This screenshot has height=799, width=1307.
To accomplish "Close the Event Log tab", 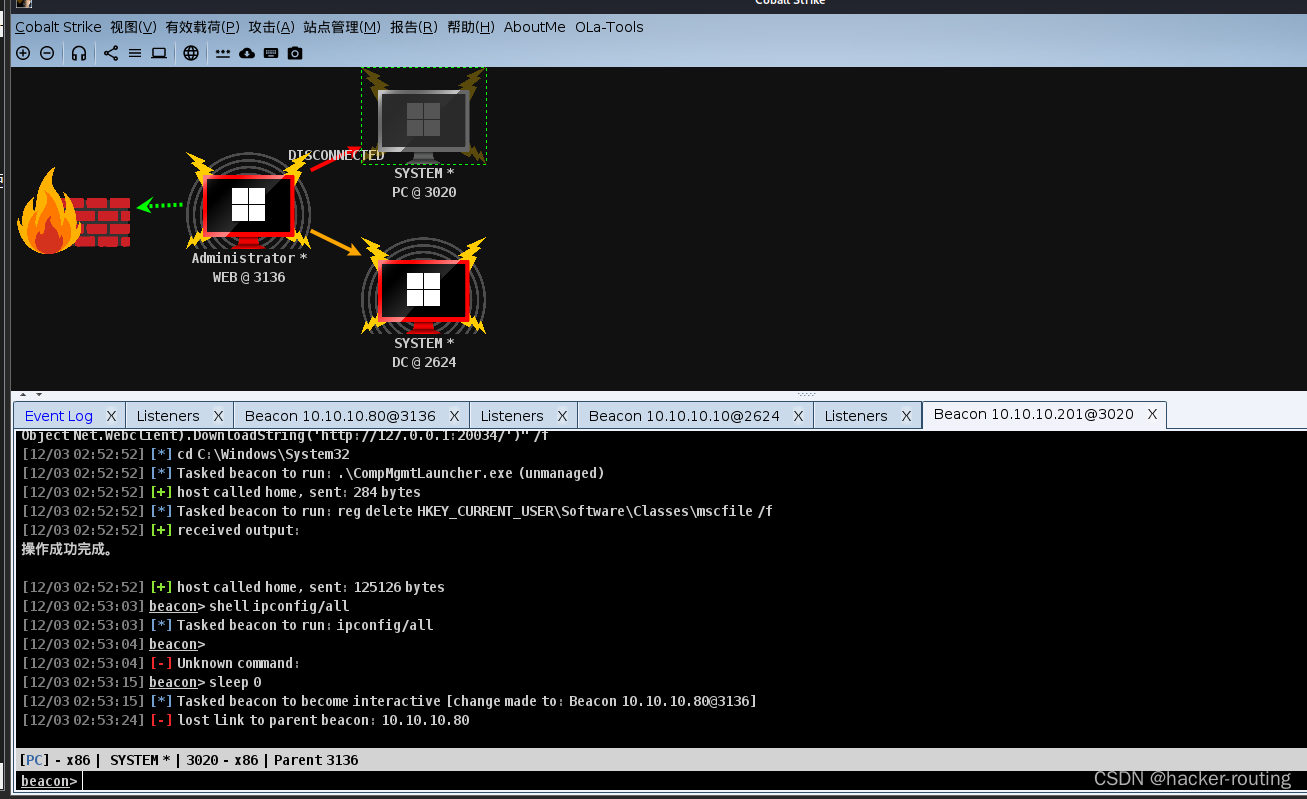I will click(111, 416).
